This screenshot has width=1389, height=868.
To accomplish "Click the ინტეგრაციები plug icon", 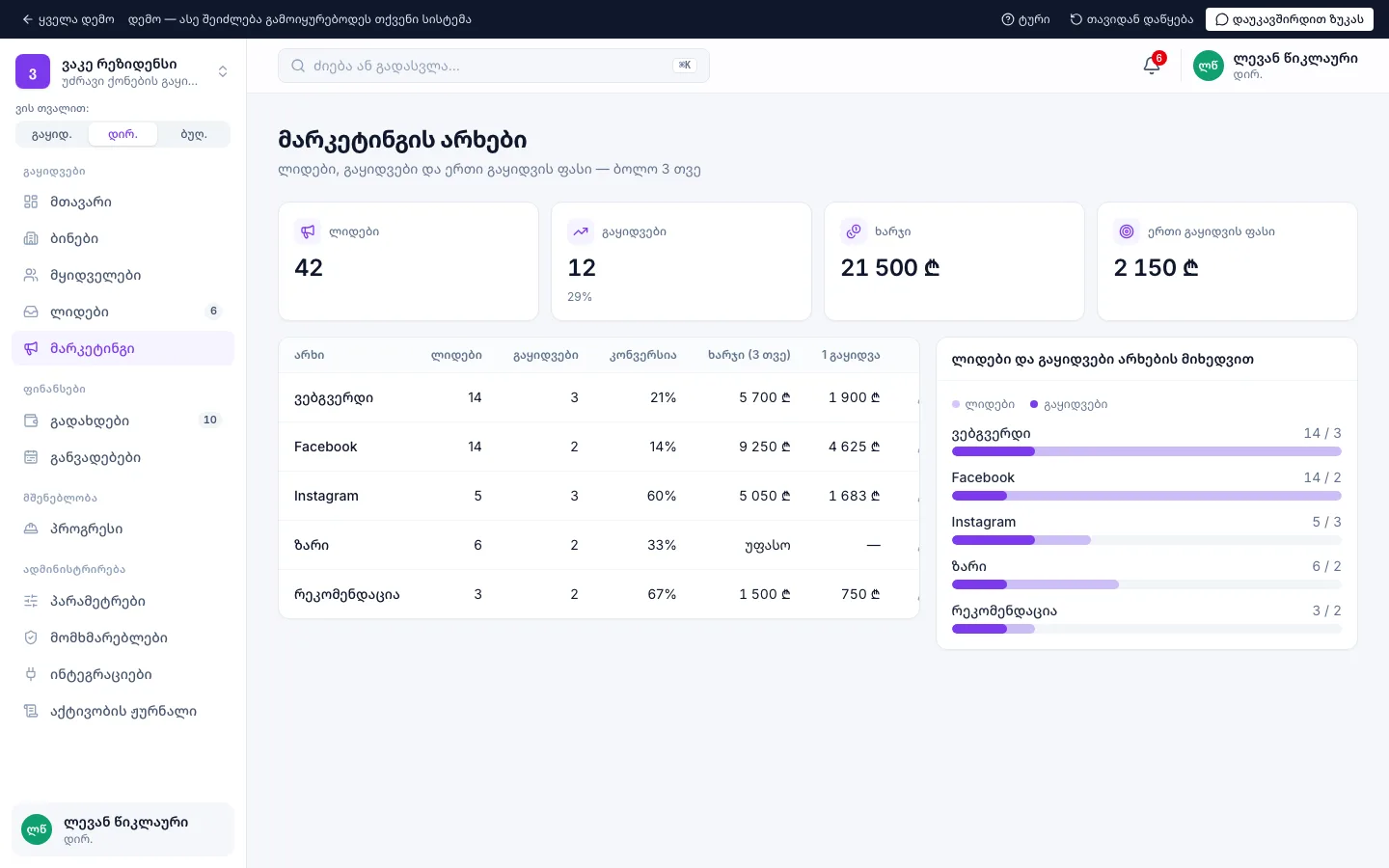I will click(31, 674).
